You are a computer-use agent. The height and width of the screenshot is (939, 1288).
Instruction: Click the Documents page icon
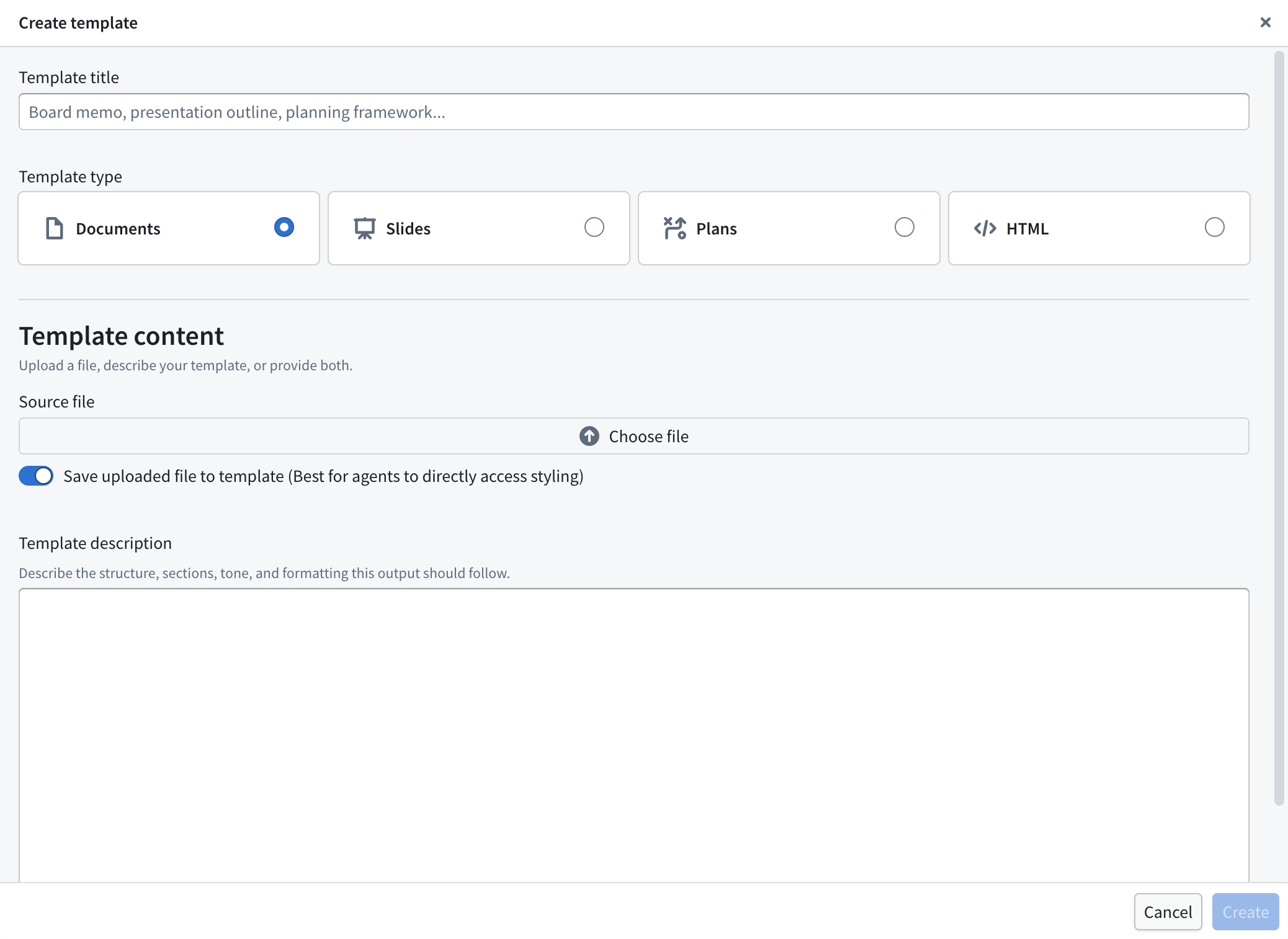coord(55,228)
